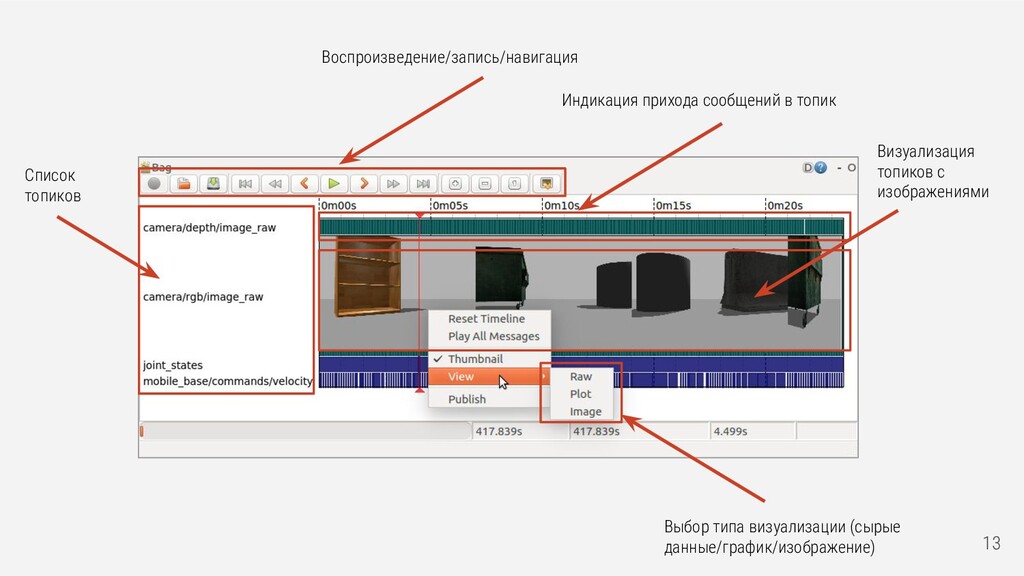Jump to the beginning of the timeline
This screenshot has width=1024, height=576.
pyautogui.click(x=245, y=184)
